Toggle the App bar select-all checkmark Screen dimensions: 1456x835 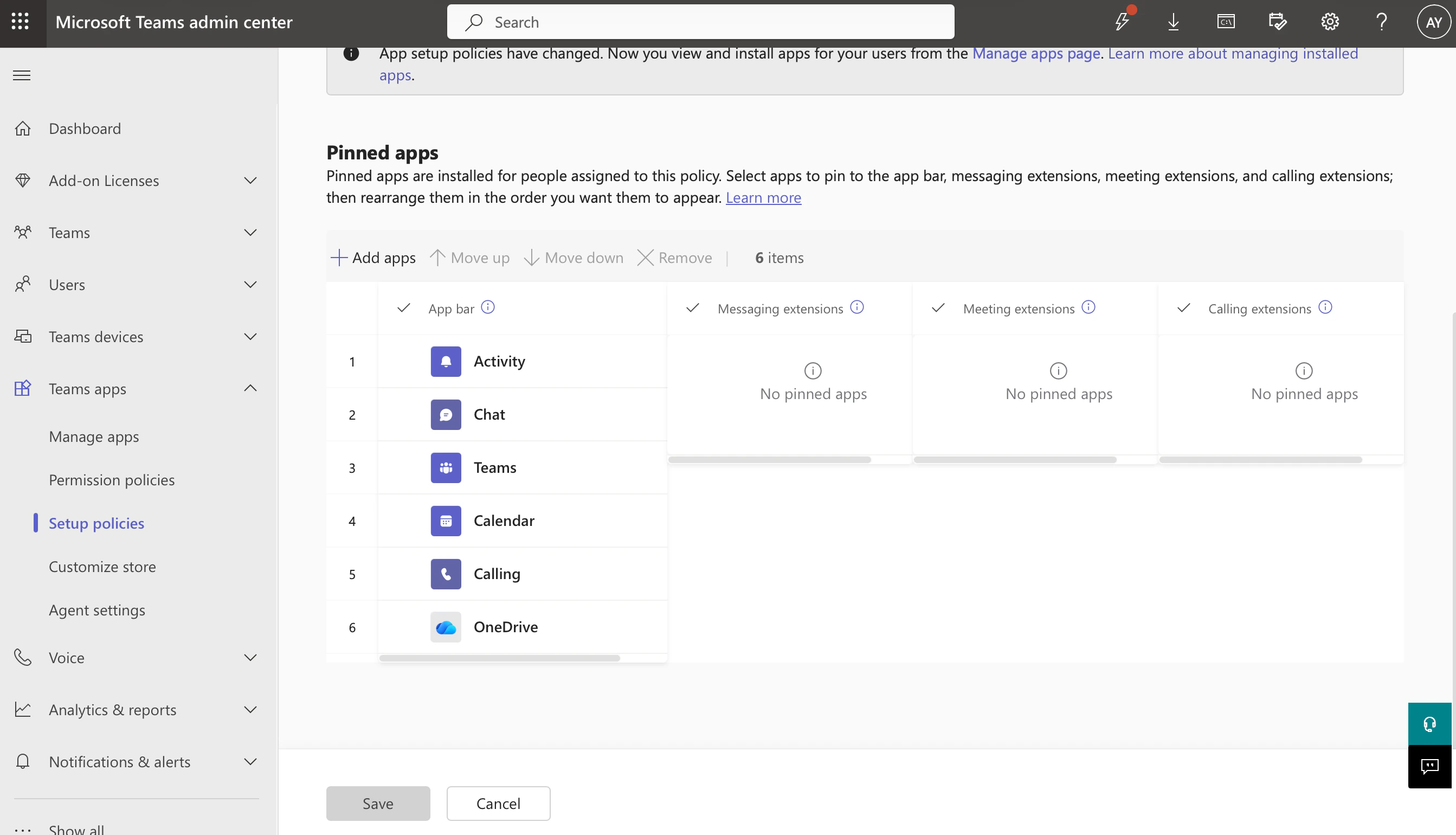[x=404, y=308]
